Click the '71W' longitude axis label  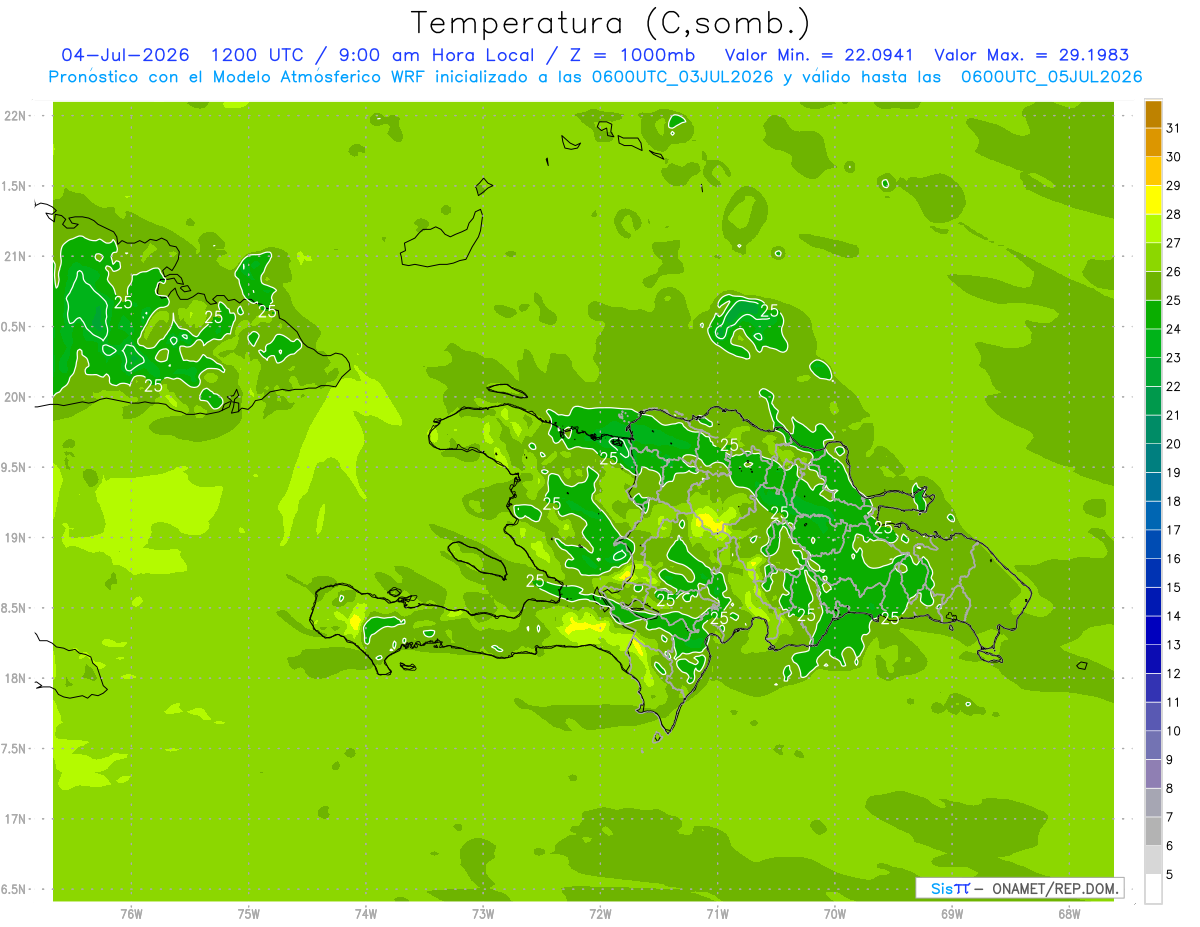tap(717, 914)
